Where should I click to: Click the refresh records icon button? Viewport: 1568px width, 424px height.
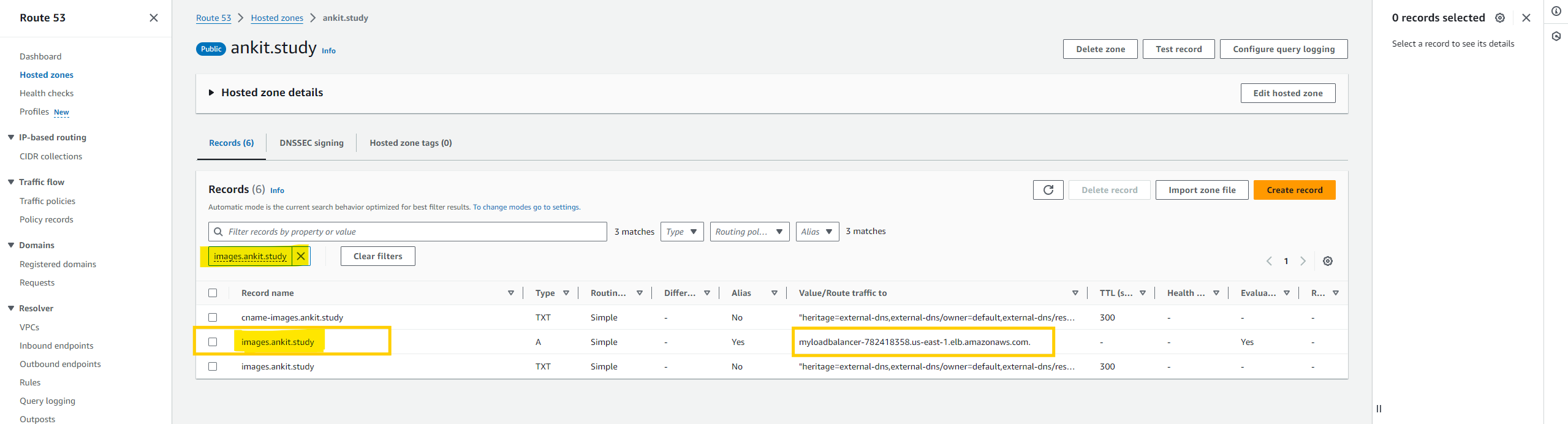[x=1048, y=190]
